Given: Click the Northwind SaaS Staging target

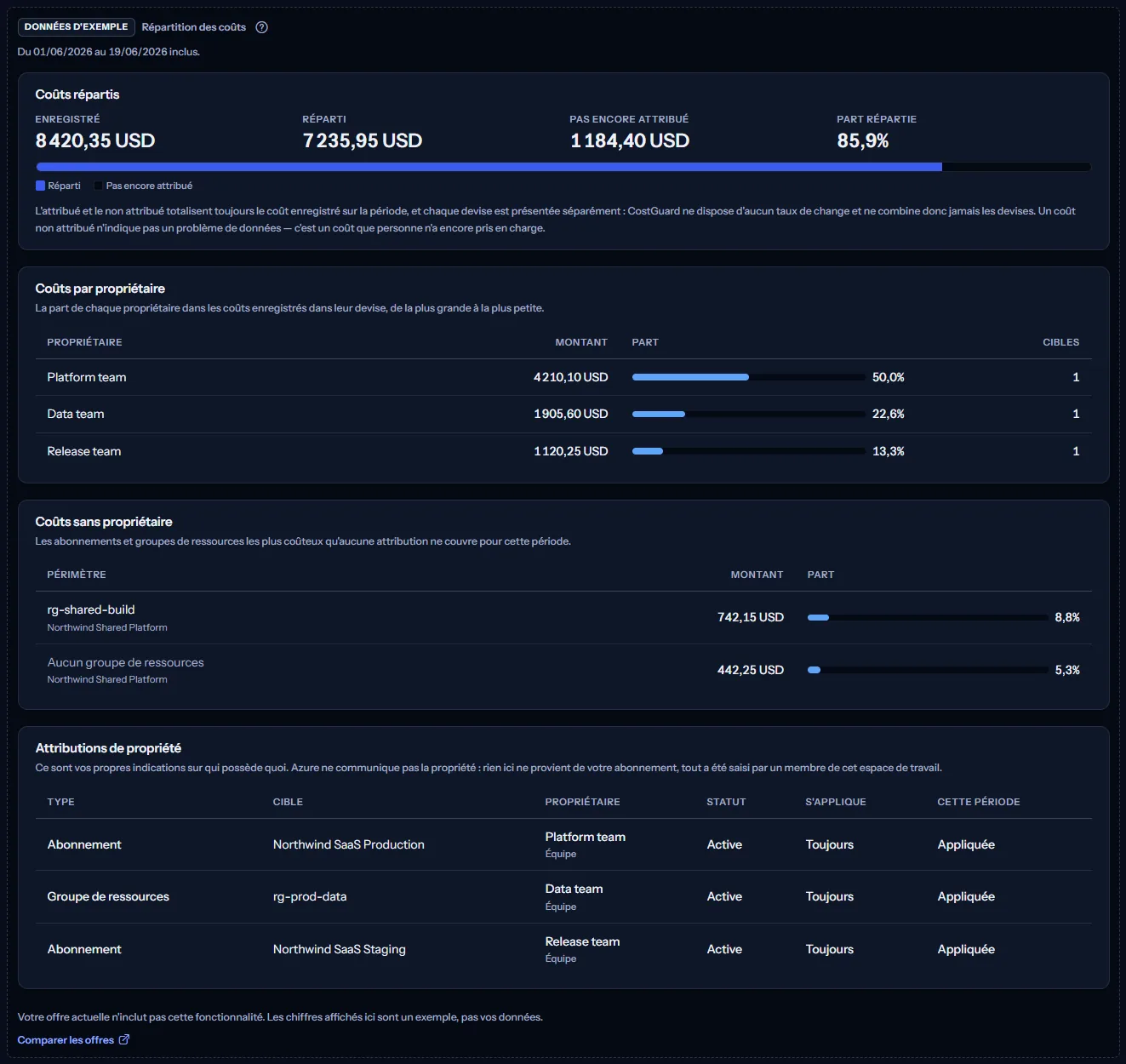Looking at the screenshot, I should coord(340,949).
